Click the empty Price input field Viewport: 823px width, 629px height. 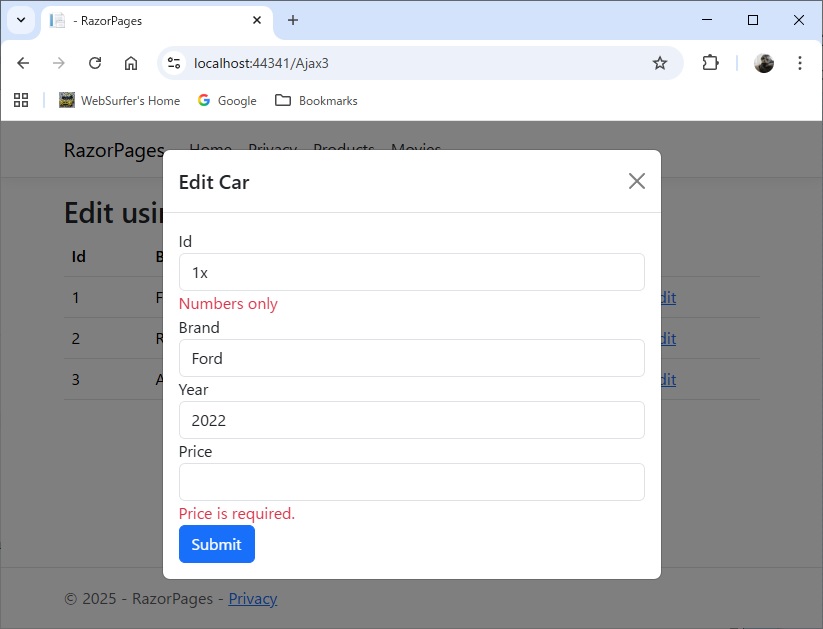pos(412,482)
